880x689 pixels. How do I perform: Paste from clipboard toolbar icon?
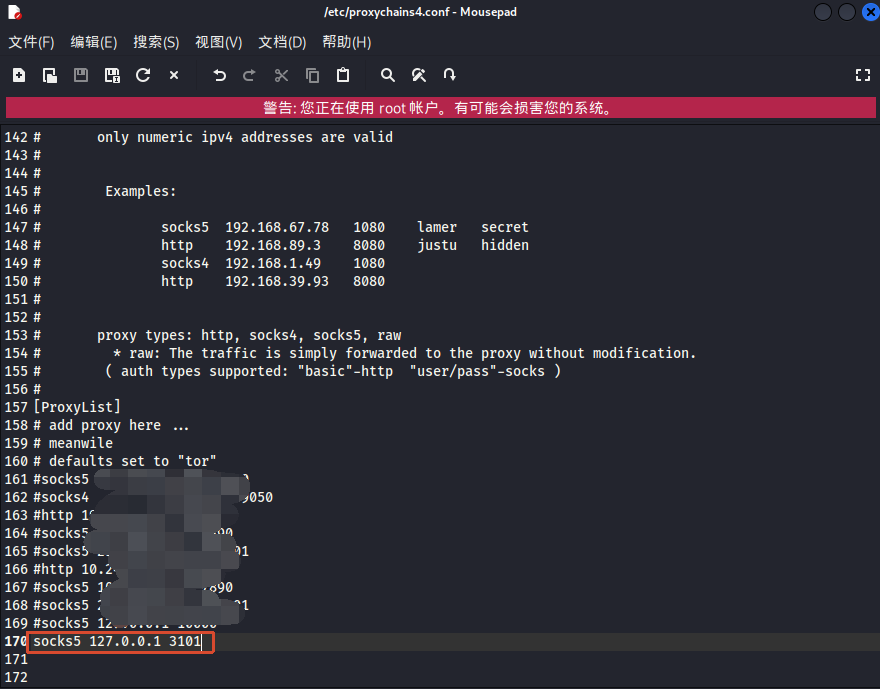click(x=343, y=75)
